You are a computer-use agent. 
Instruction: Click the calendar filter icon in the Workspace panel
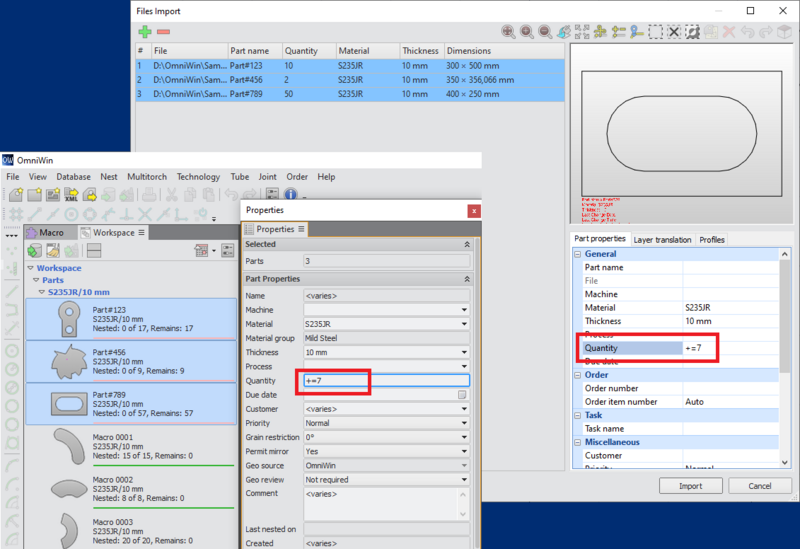tap(202, 250)
